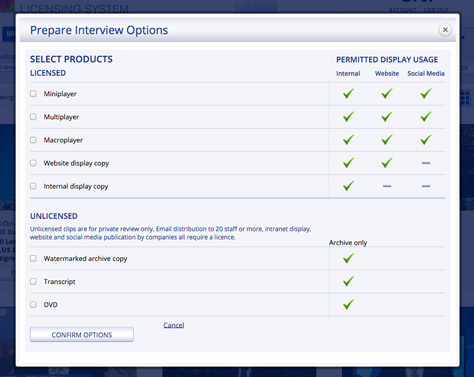Close the Prepare Interview Options dialog
This screenshot has height=377, width=474.
coord(445,30)
